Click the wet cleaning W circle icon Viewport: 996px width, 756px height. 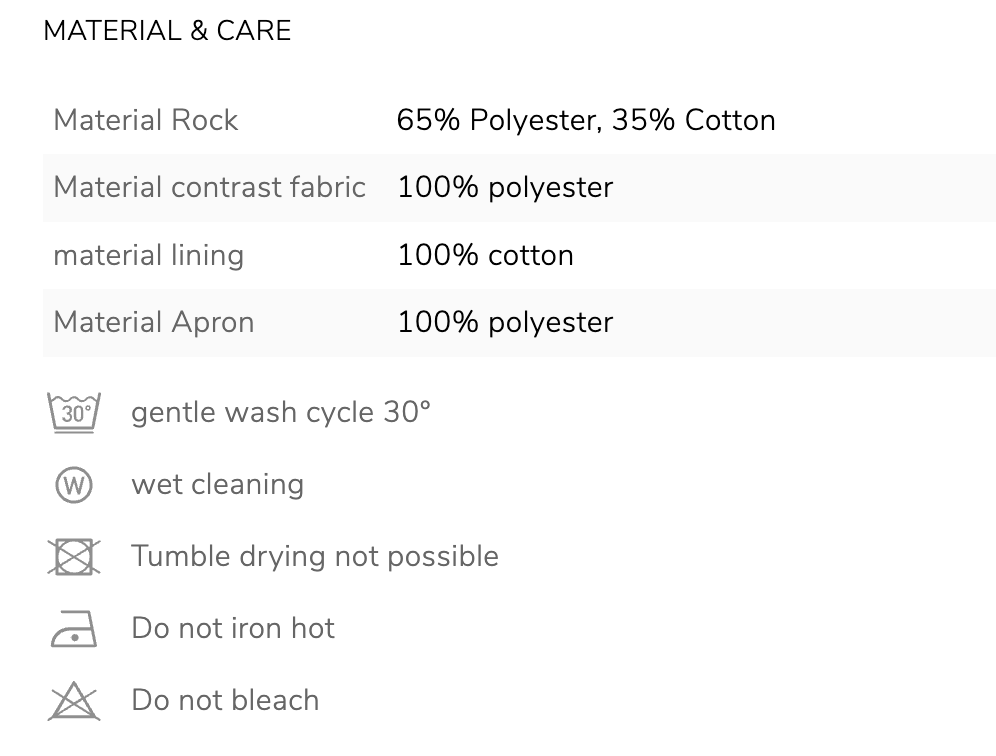[x=74, y=485]
